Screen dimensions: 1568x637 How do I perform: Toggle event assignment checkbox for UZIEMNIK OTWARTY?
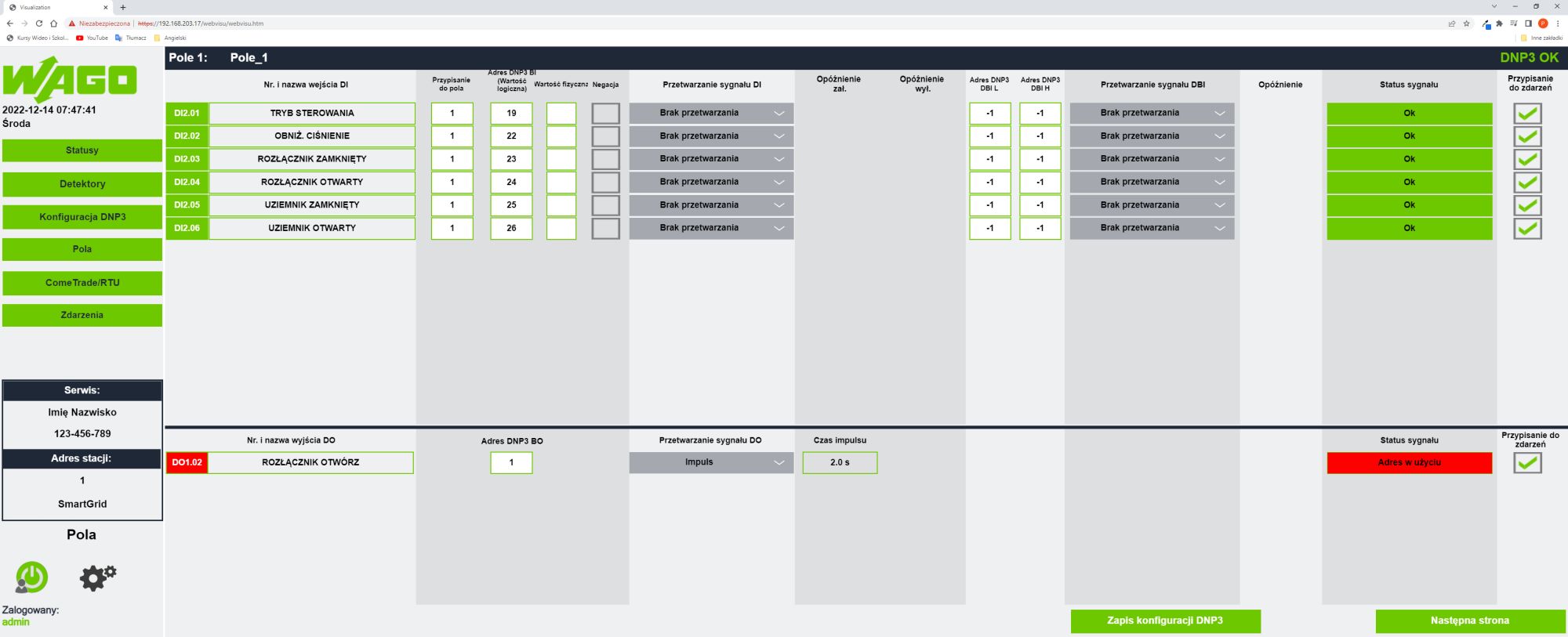1527,228
